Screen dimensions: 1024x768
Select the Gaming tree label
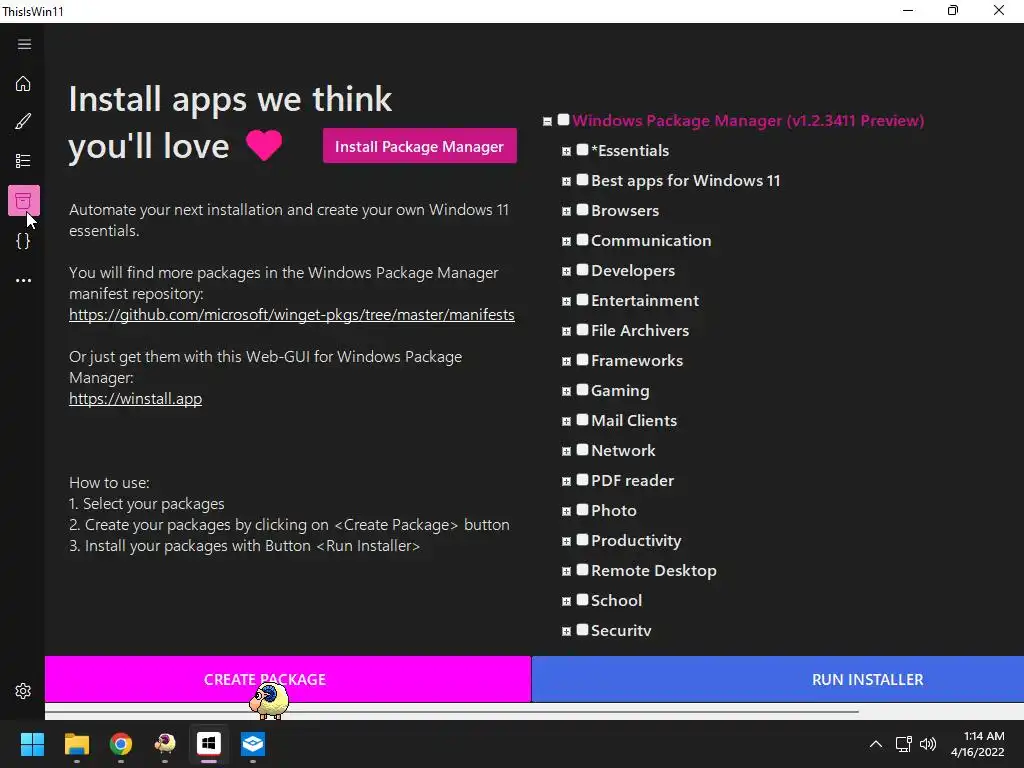(620, 391)
